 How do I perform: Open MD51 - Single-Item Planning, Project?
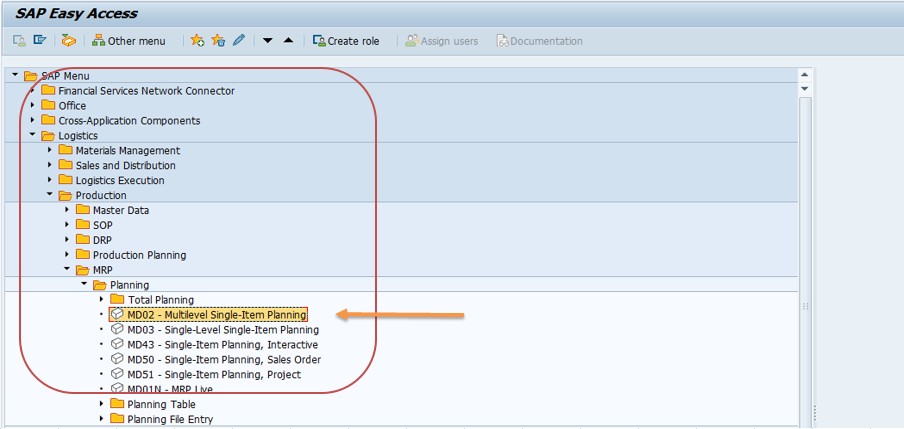(x=214, y=375)
